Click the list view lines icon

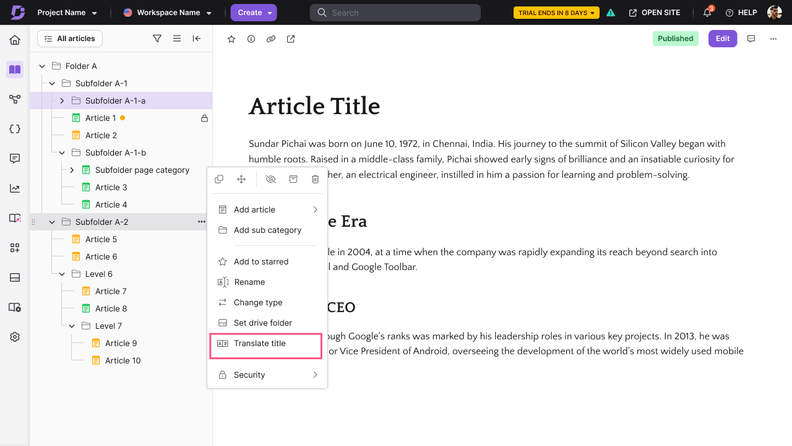[x=177, y=38]
